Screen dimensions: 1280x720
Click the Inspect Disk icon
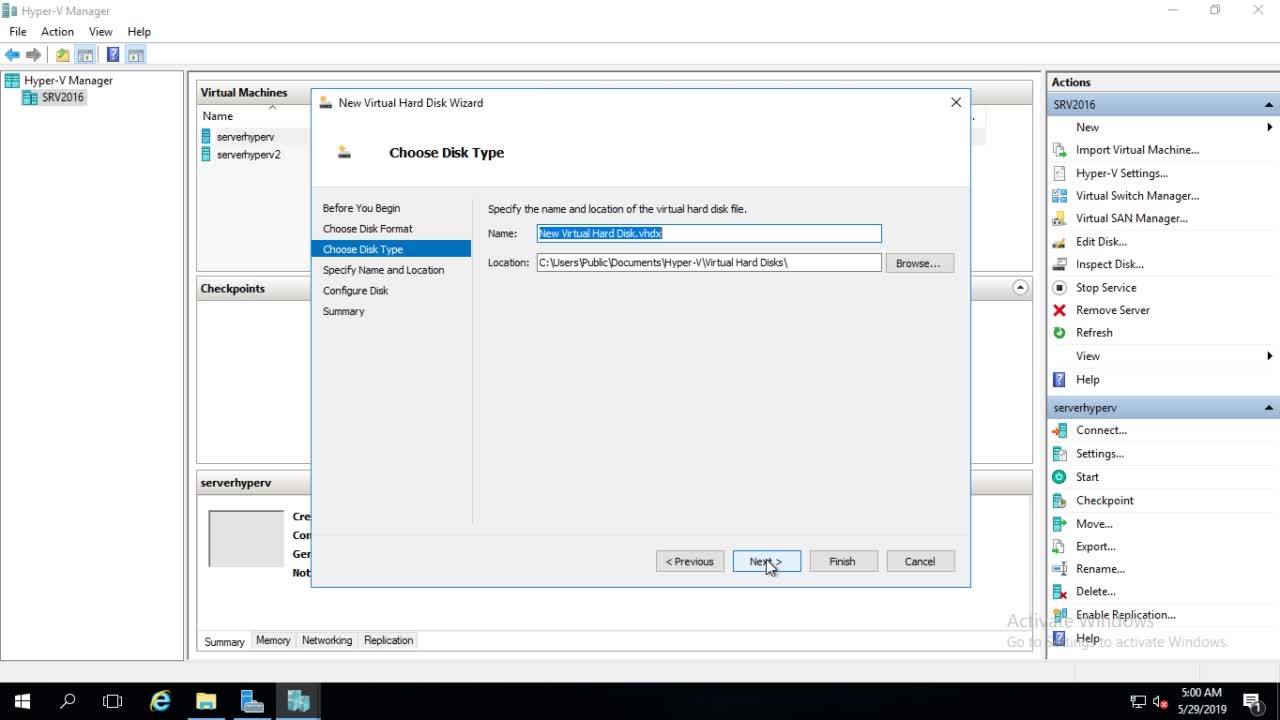point(1059,264)
